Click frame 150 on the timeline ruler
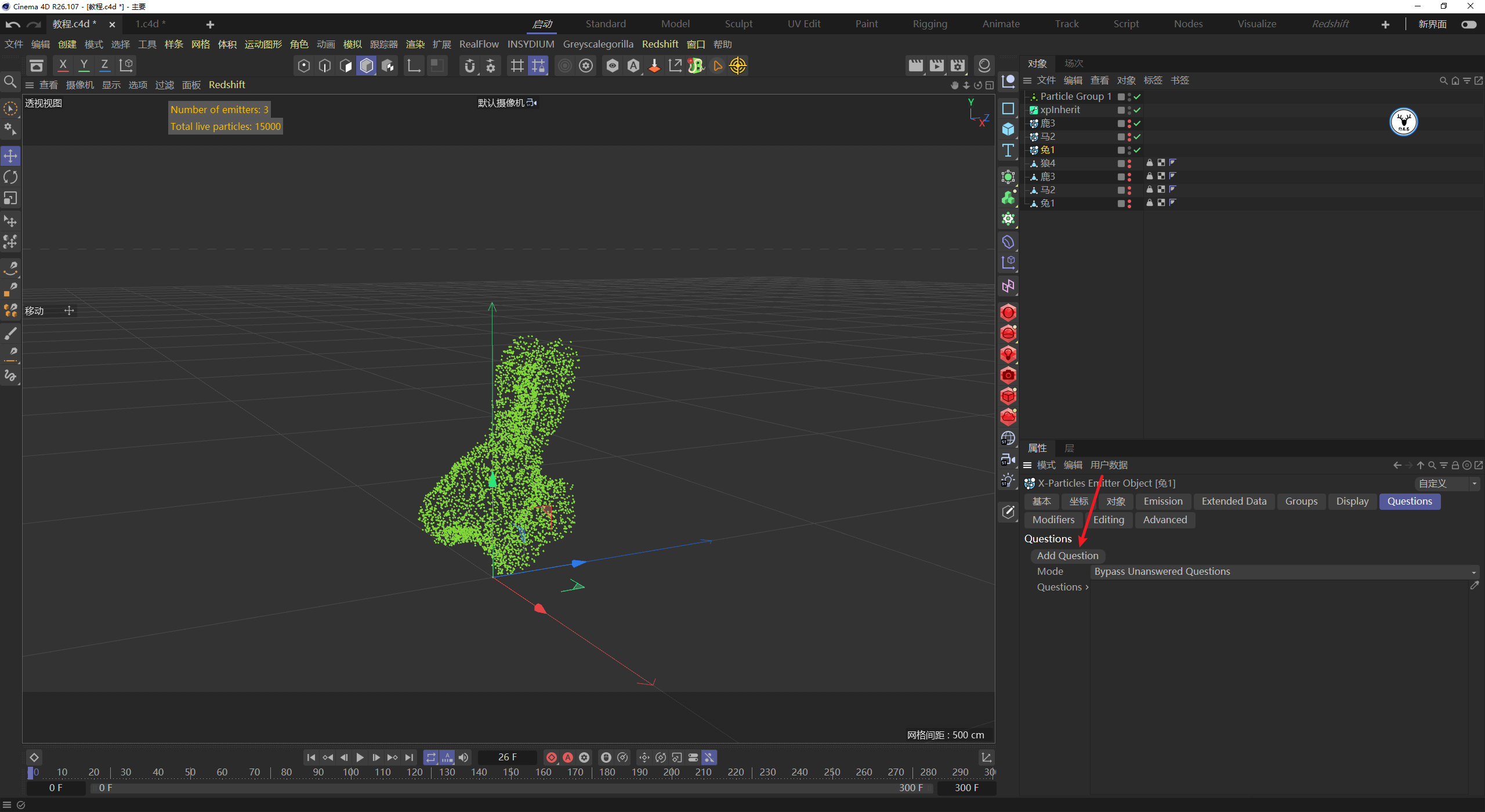The image size is (1485, 812). coord(511,773)
